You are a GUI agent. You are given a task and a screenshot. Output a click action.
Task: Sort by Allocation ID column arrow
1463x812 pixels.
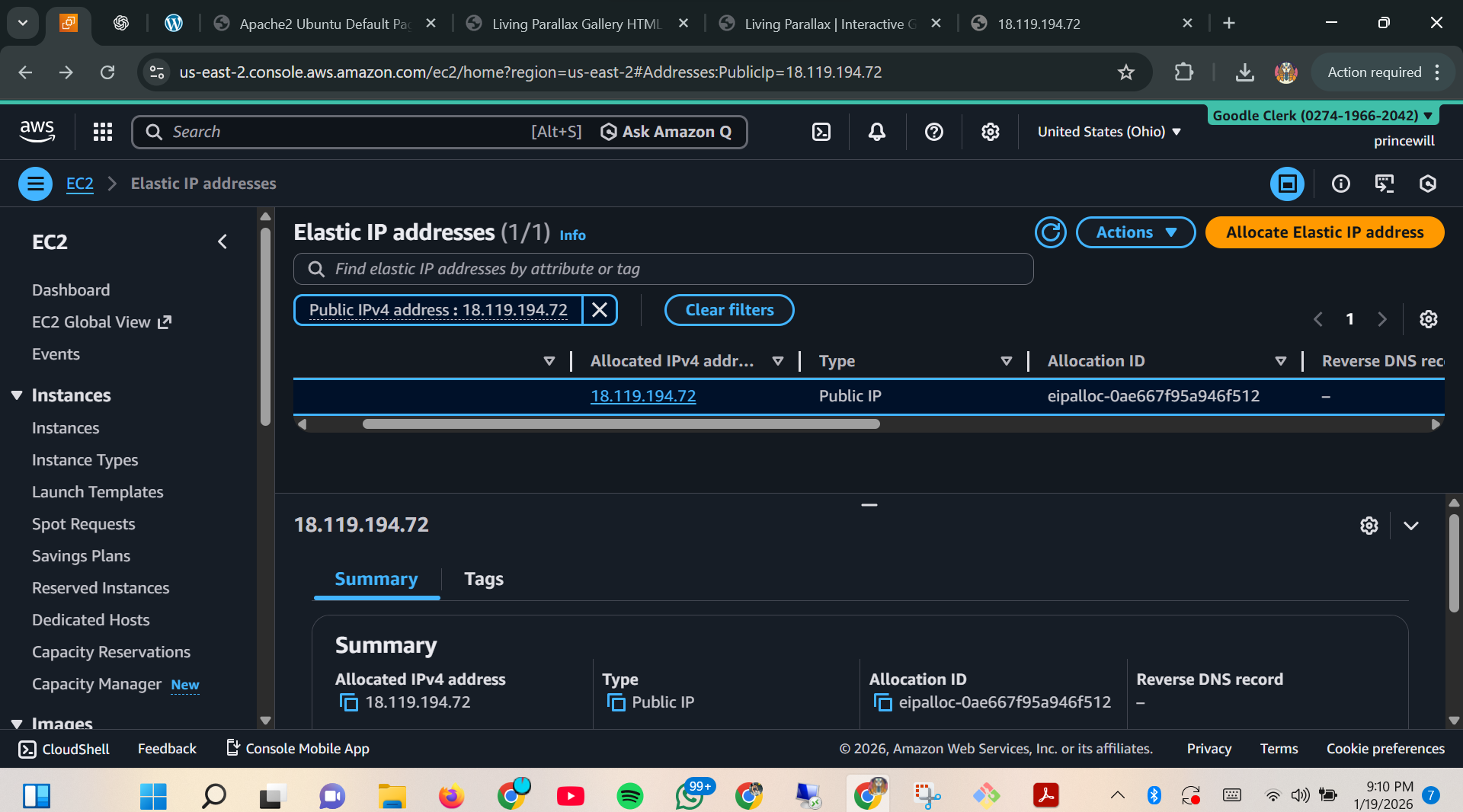point(1280,361)
